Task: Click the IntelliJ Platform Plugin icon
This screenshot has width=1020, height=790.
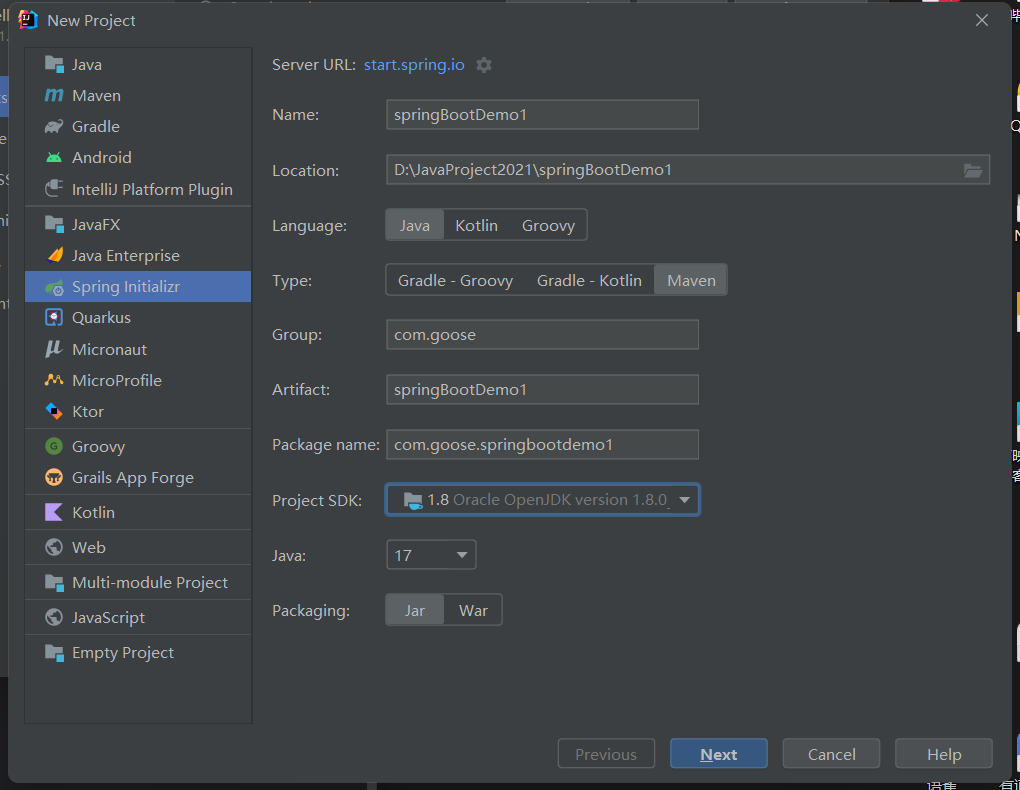Action: click(x=54, y=189)
